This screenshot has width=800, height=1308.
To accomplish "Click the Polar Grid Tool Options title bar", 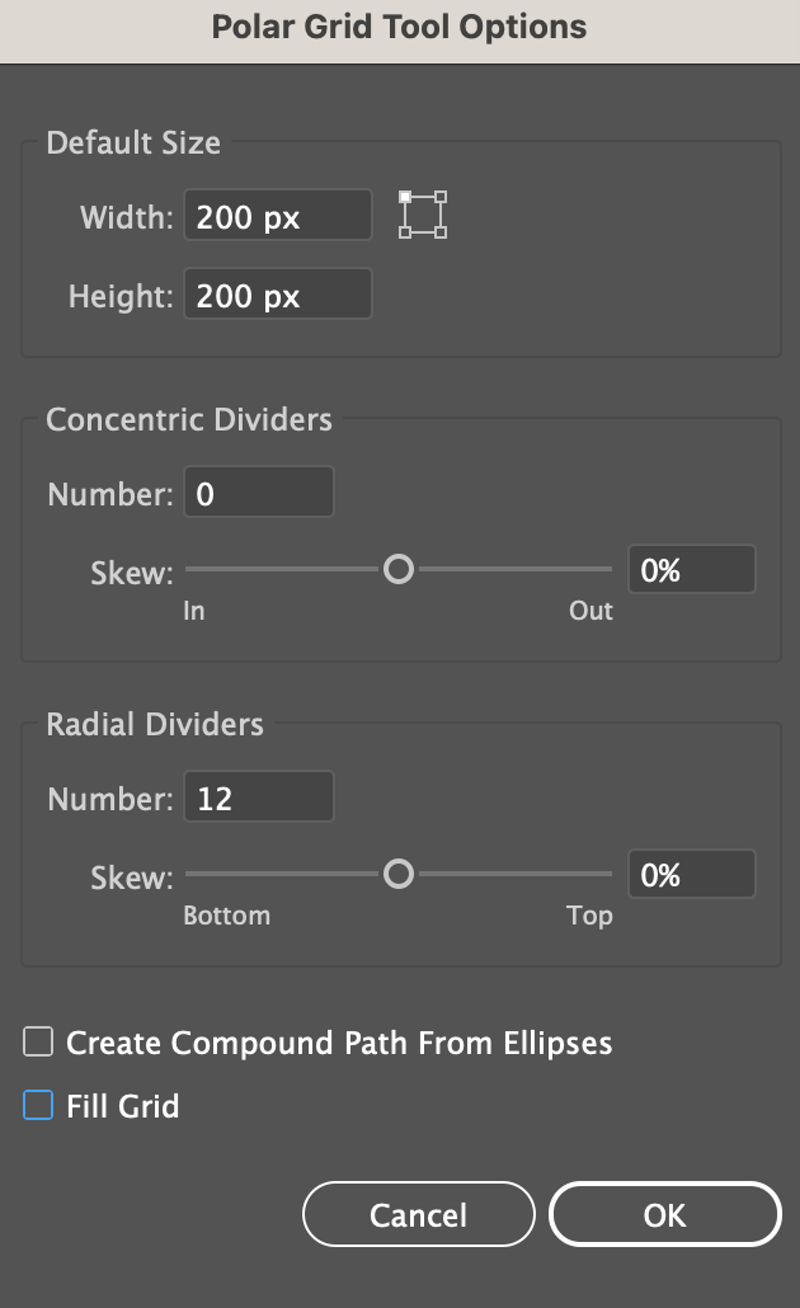I will pyautogui.click(x=400, y=27).
